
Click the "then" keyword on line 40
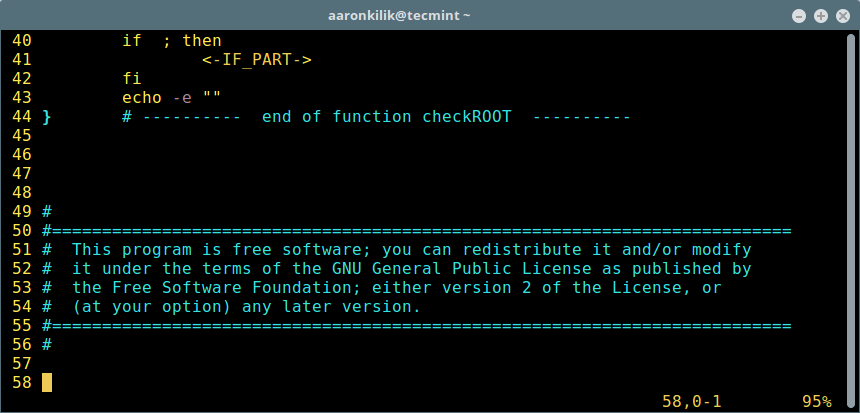(202, 41)
